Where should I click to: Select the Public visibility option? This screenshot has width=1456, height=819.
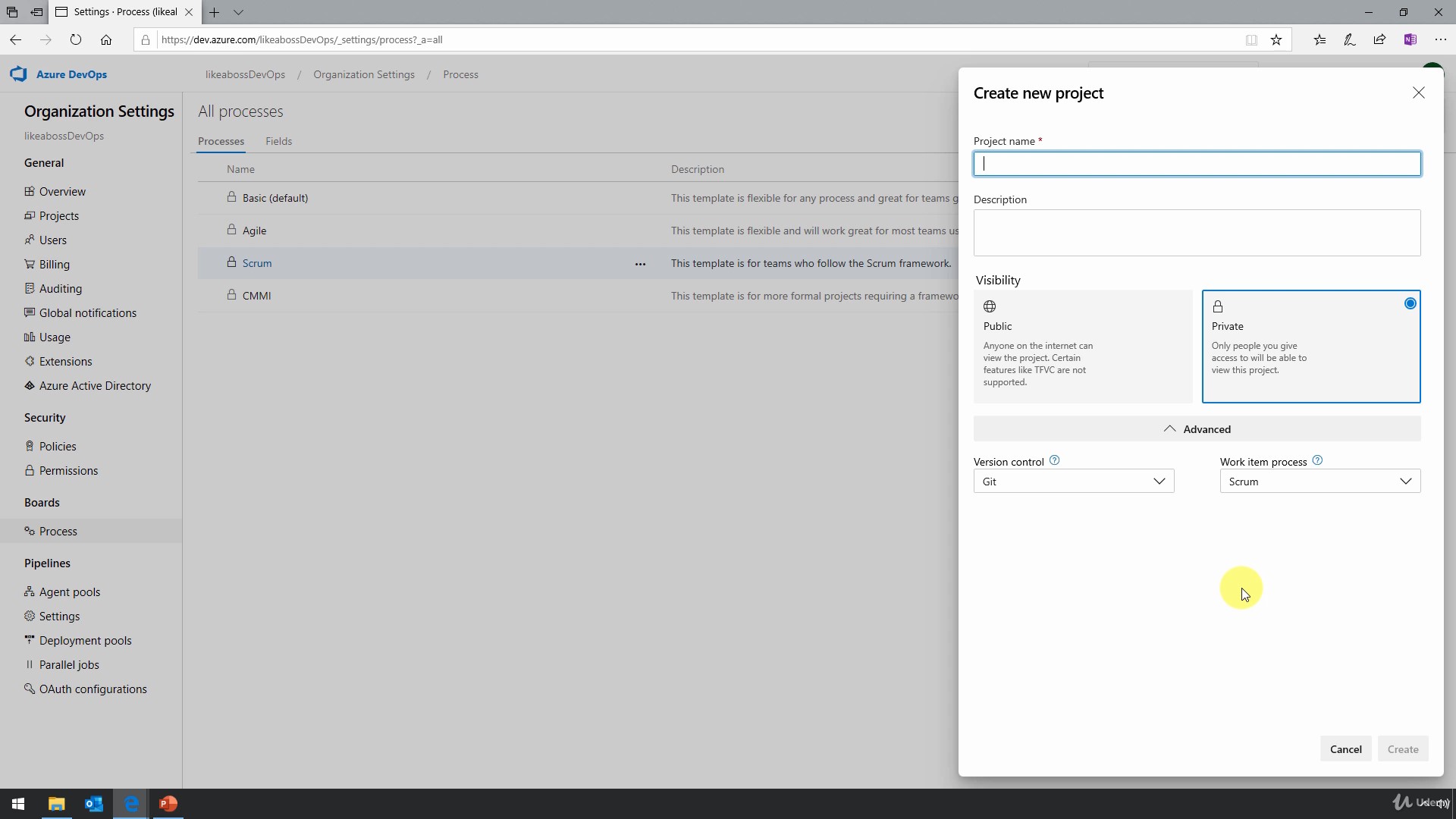click(1083, 347)
